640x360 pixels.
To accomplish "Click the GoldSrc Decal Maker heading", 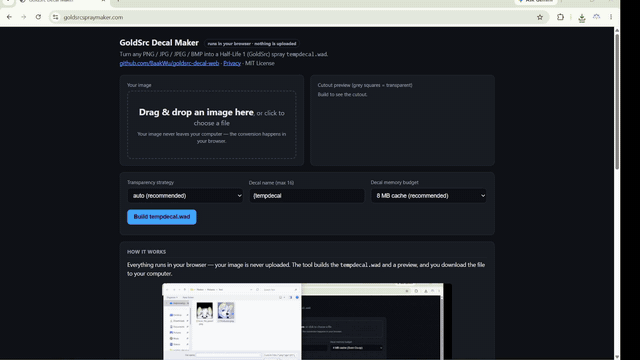I will pos(159,43).
